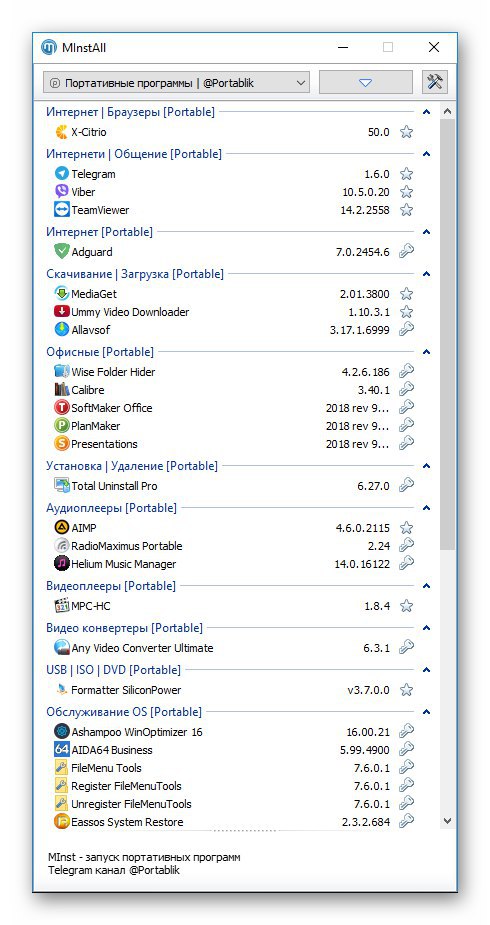
Task: Collapse the Видеоплееры group
Action: pos(427,586)
